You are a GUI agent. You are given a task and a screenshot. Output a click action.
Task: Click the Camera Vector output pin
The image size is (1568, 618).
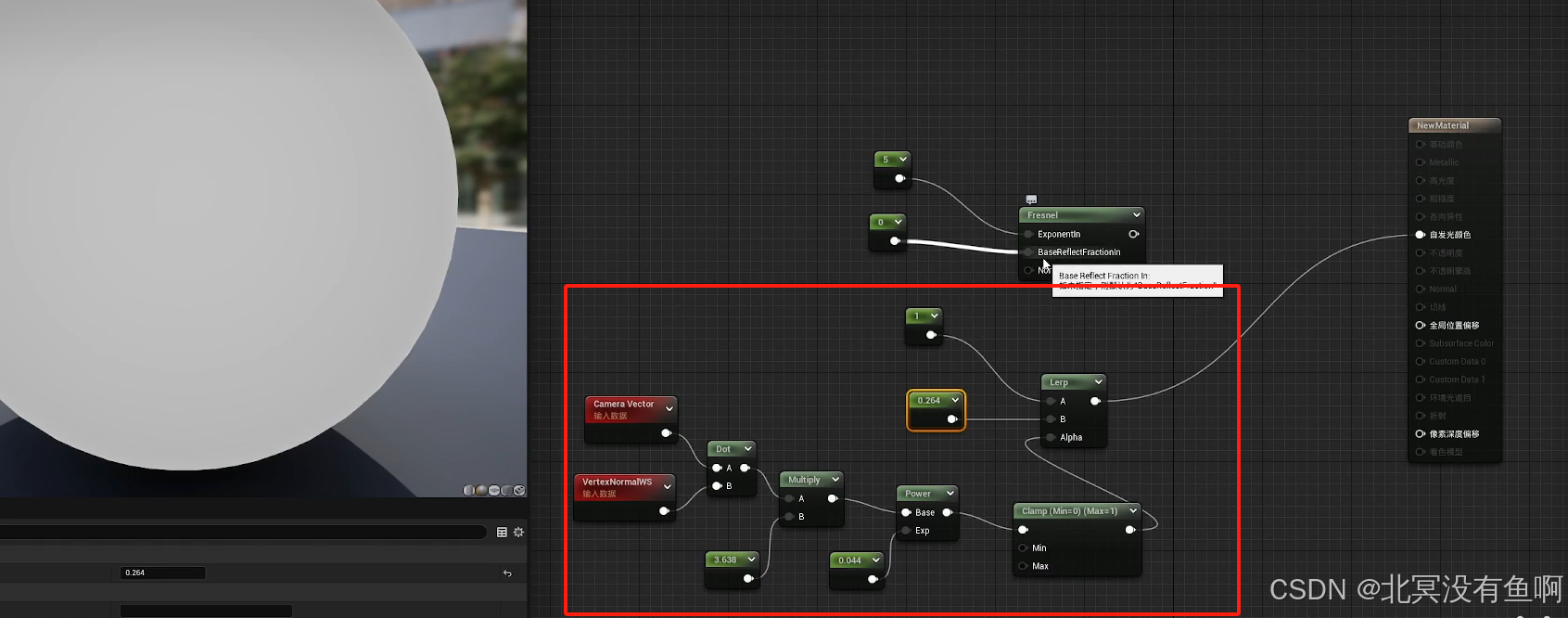tap(666, 433)
